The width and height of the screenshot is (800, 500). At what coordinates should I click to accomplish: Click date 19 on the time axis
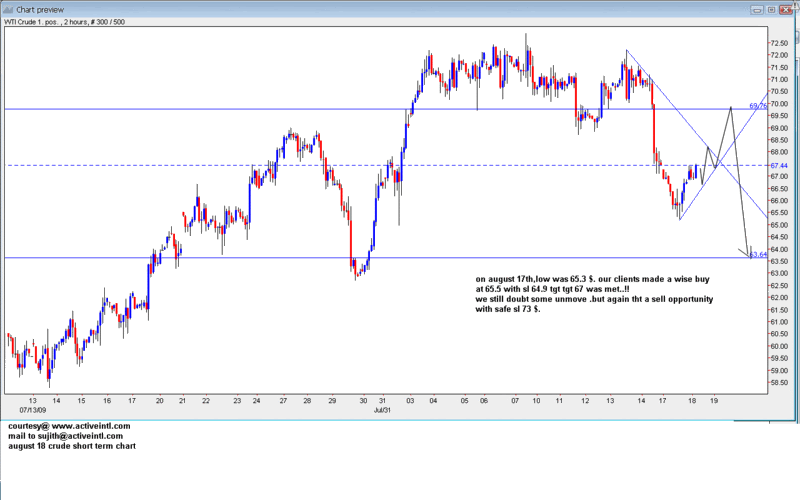(713, 400)
